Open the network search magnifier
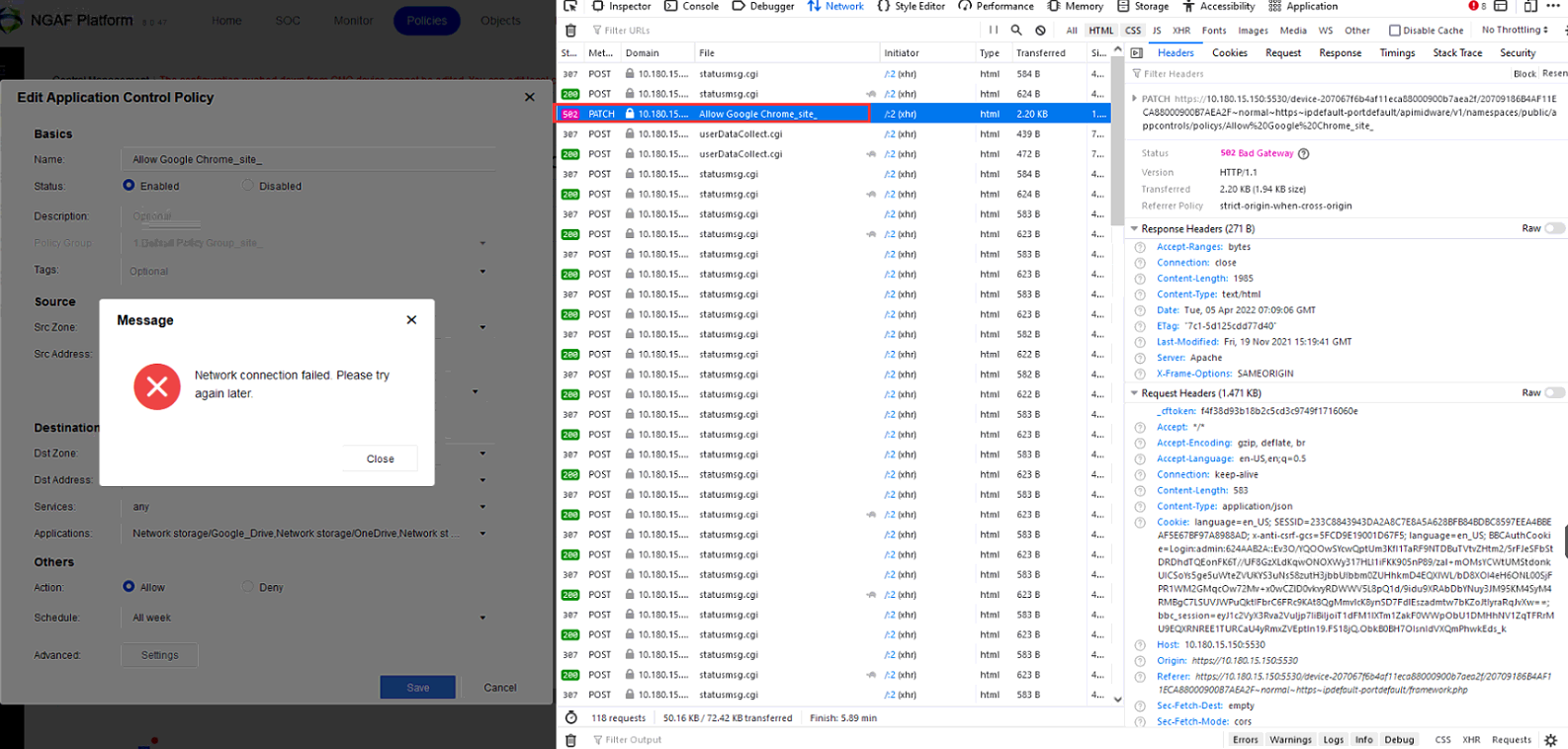The image size is (1568, 749). point(1016,31)
